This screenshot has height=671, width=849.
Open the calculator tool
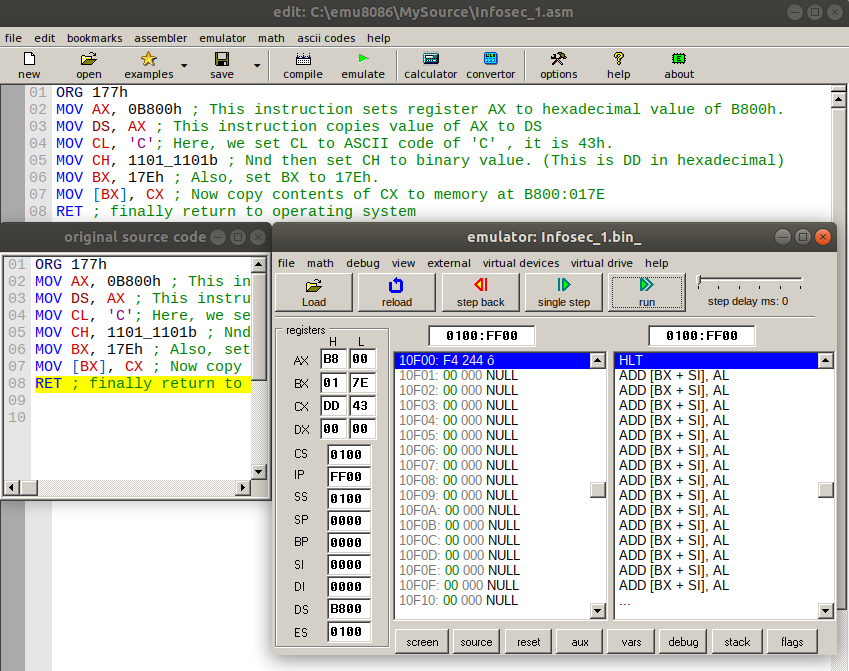click(430, 65)
